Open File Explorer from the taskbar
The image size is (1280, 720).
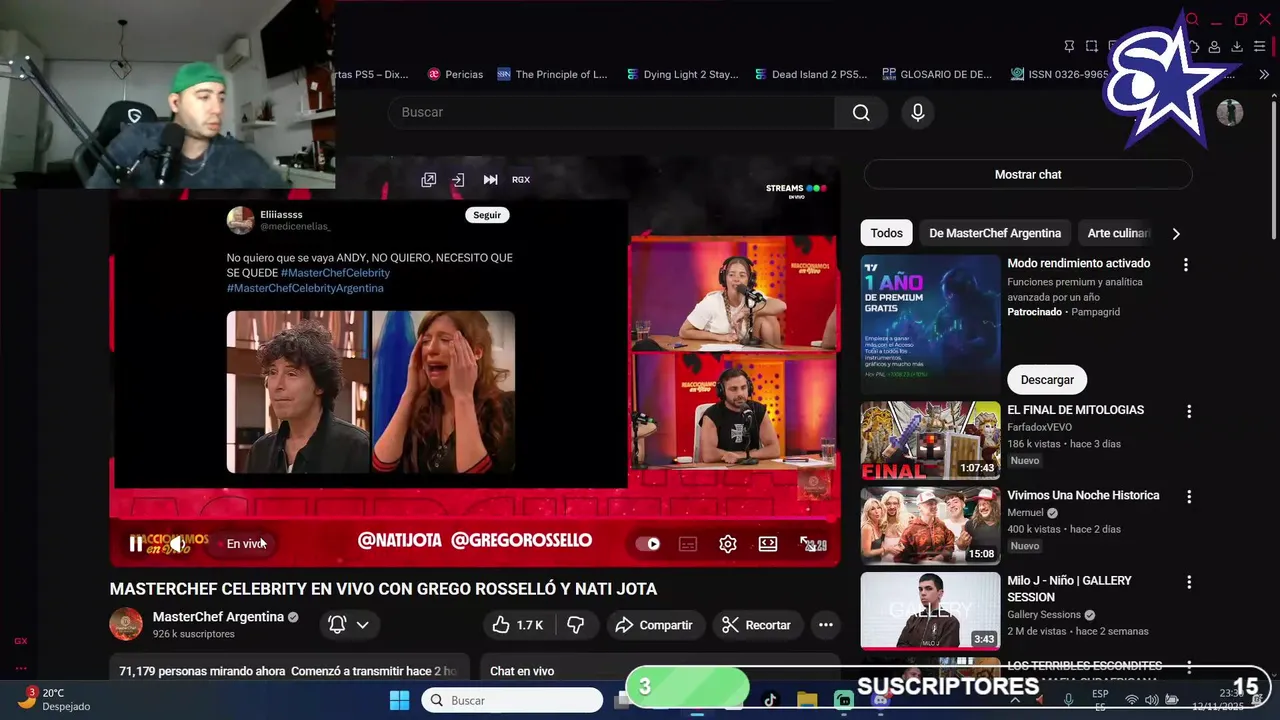tap(807, 700)
